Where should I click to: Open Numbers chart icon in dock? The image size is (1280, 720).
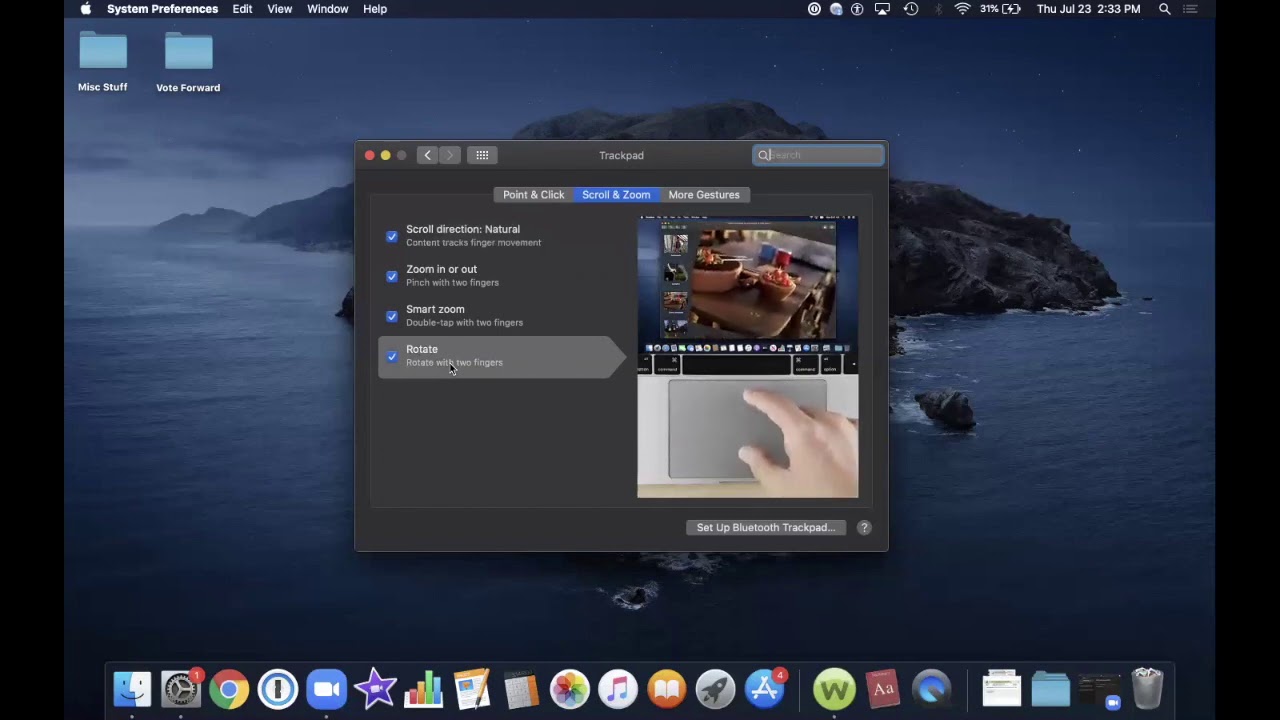(x=424, y=689)
